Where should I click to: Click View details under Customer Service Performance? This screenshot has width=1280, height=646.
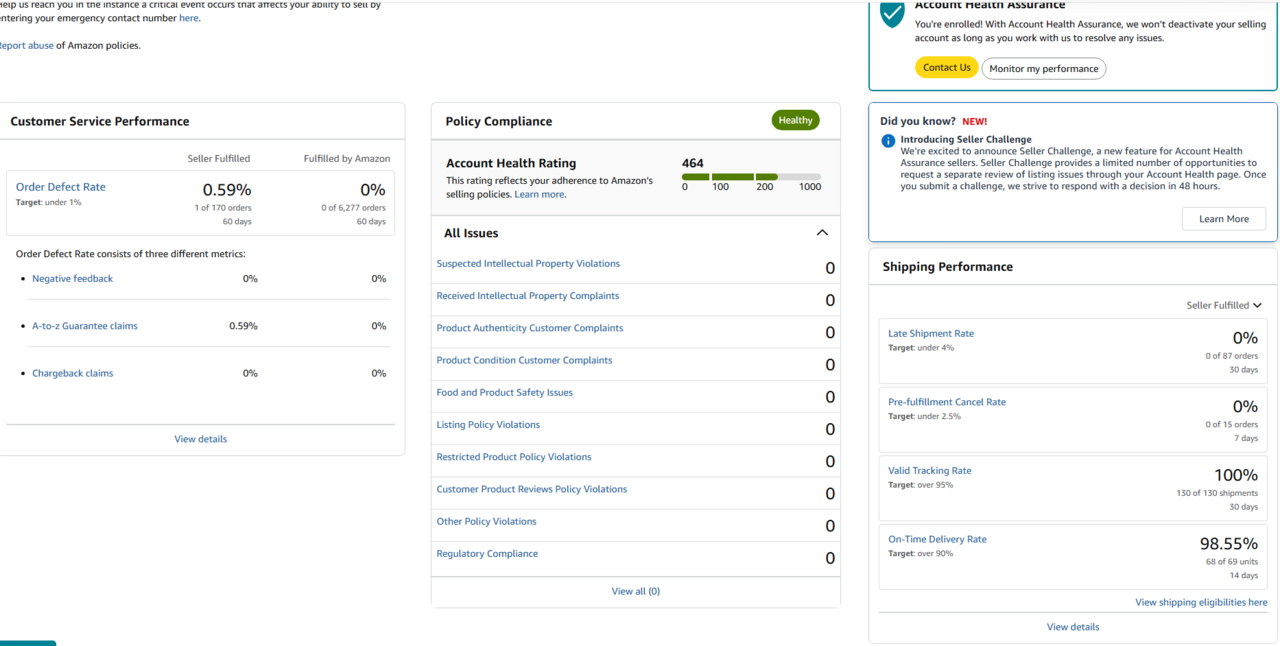tap(200, 439)
